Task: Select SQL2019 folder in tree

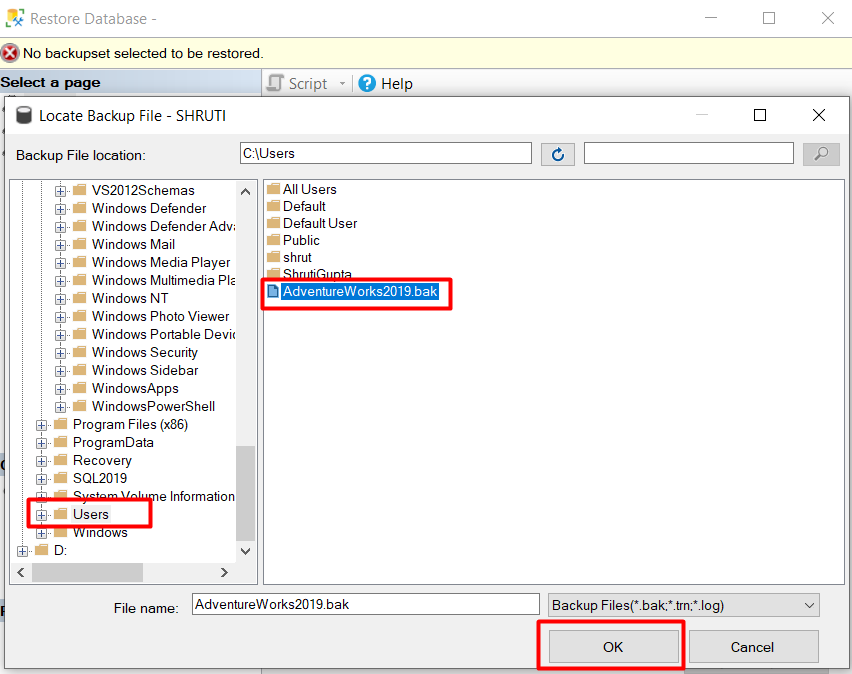Action: pos(100,478)
